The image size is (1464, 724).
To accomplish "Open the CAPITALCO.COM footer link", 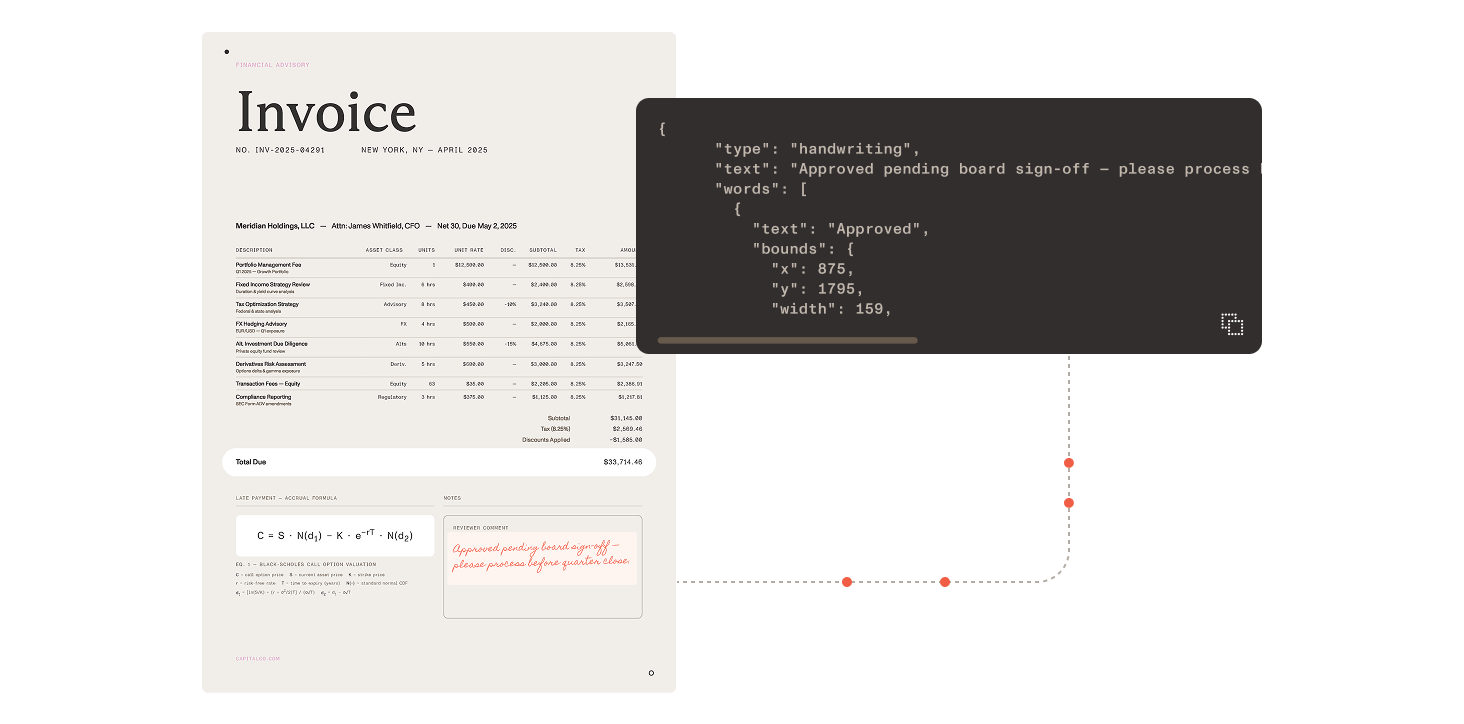I will tap(260, 659).
